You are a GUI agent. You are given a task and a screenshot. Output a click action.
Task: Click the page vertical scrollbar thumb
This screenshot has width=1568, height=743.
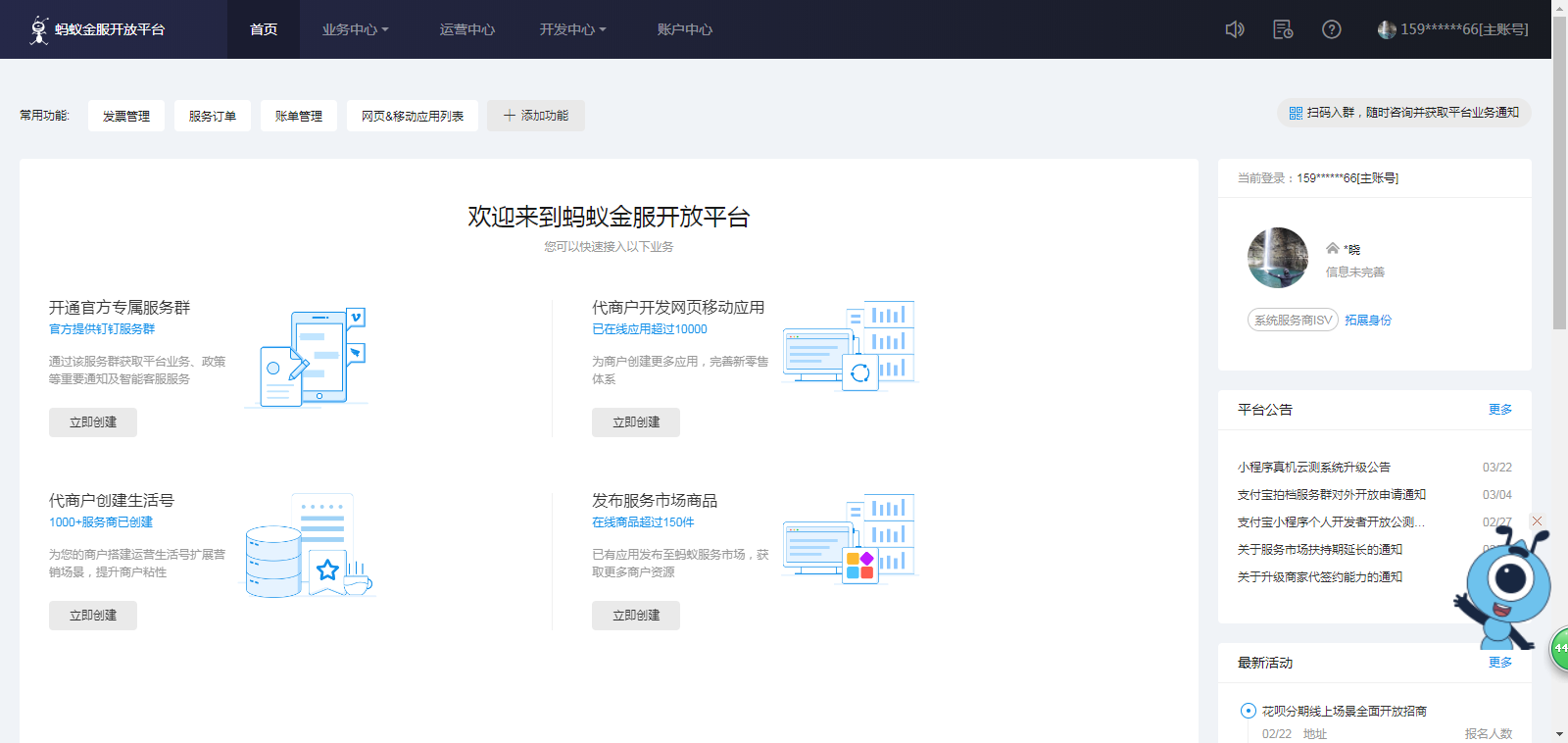1559,173
